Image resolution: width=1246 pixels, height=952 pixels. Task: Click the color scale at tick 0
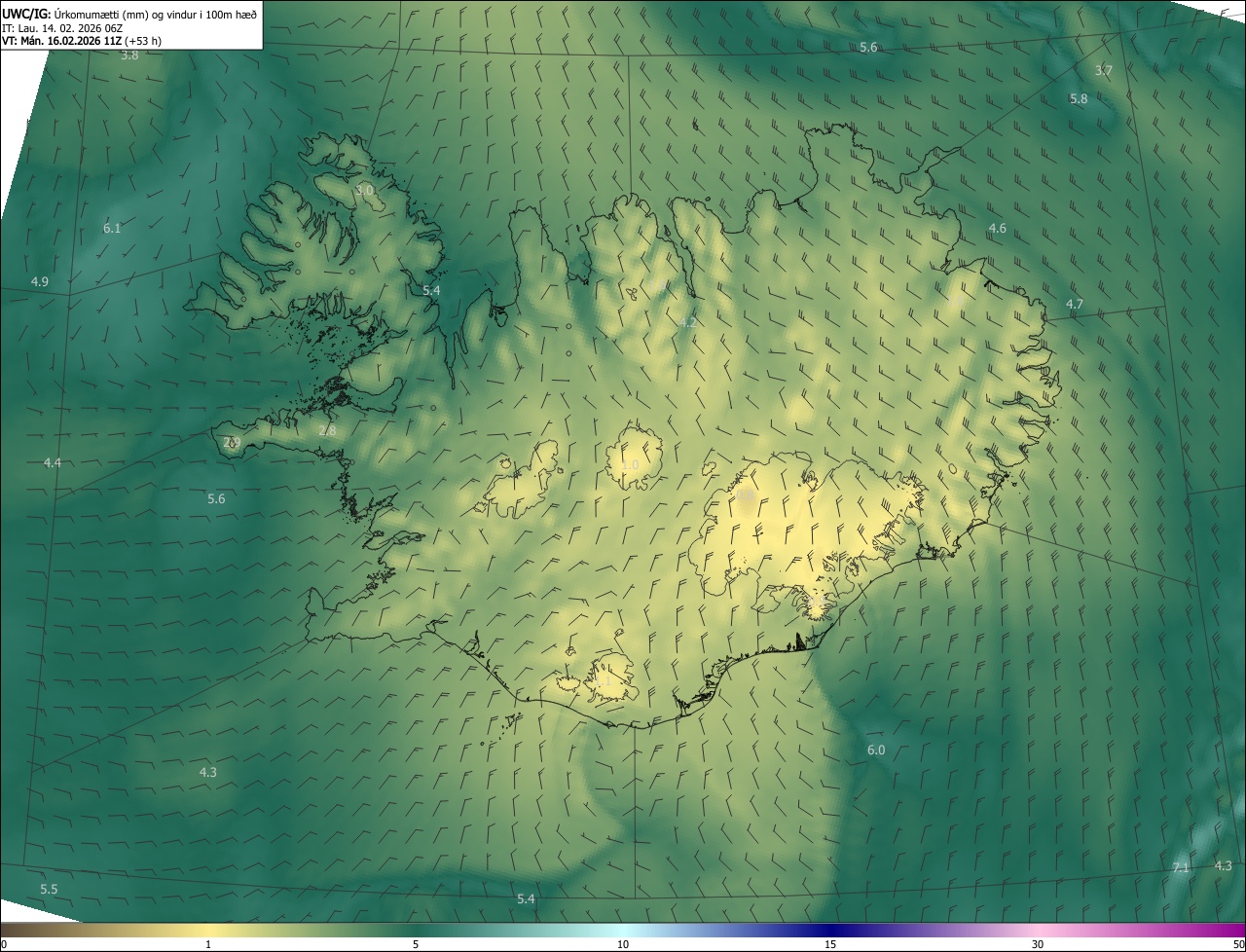point(4,944)
